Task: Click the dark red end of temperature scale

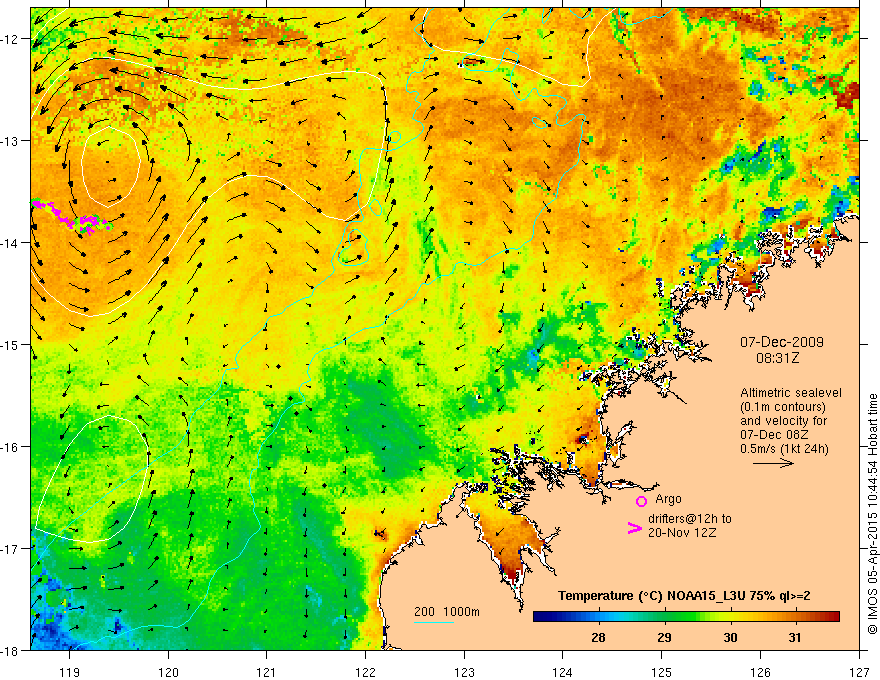Action: coord(834,617)
